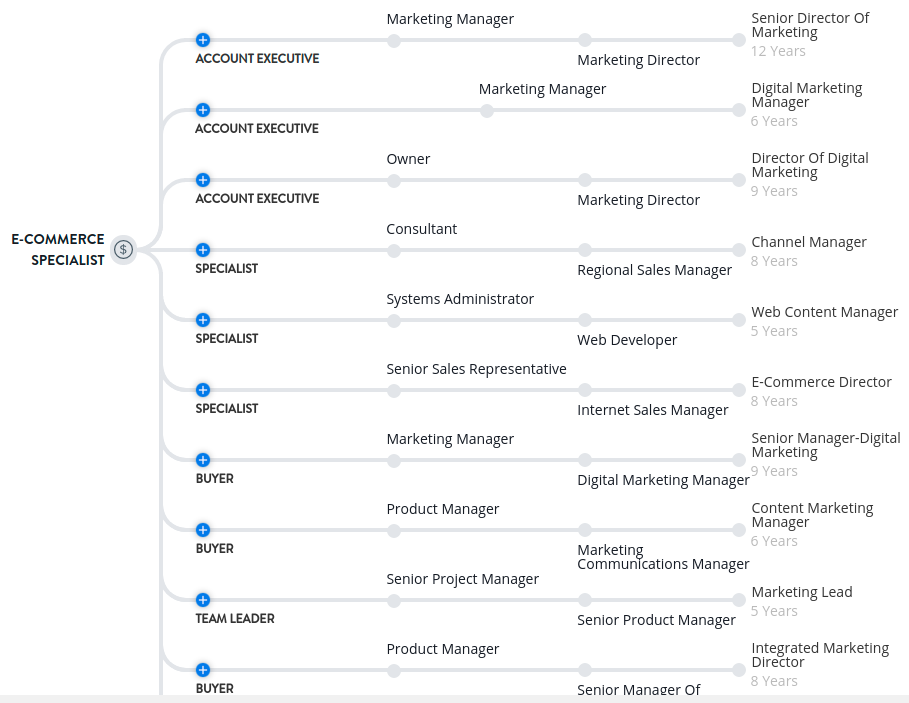Click the plus icon on the first Buyer row
This screenshot has height=703, width=909.
tap(203, 460)
